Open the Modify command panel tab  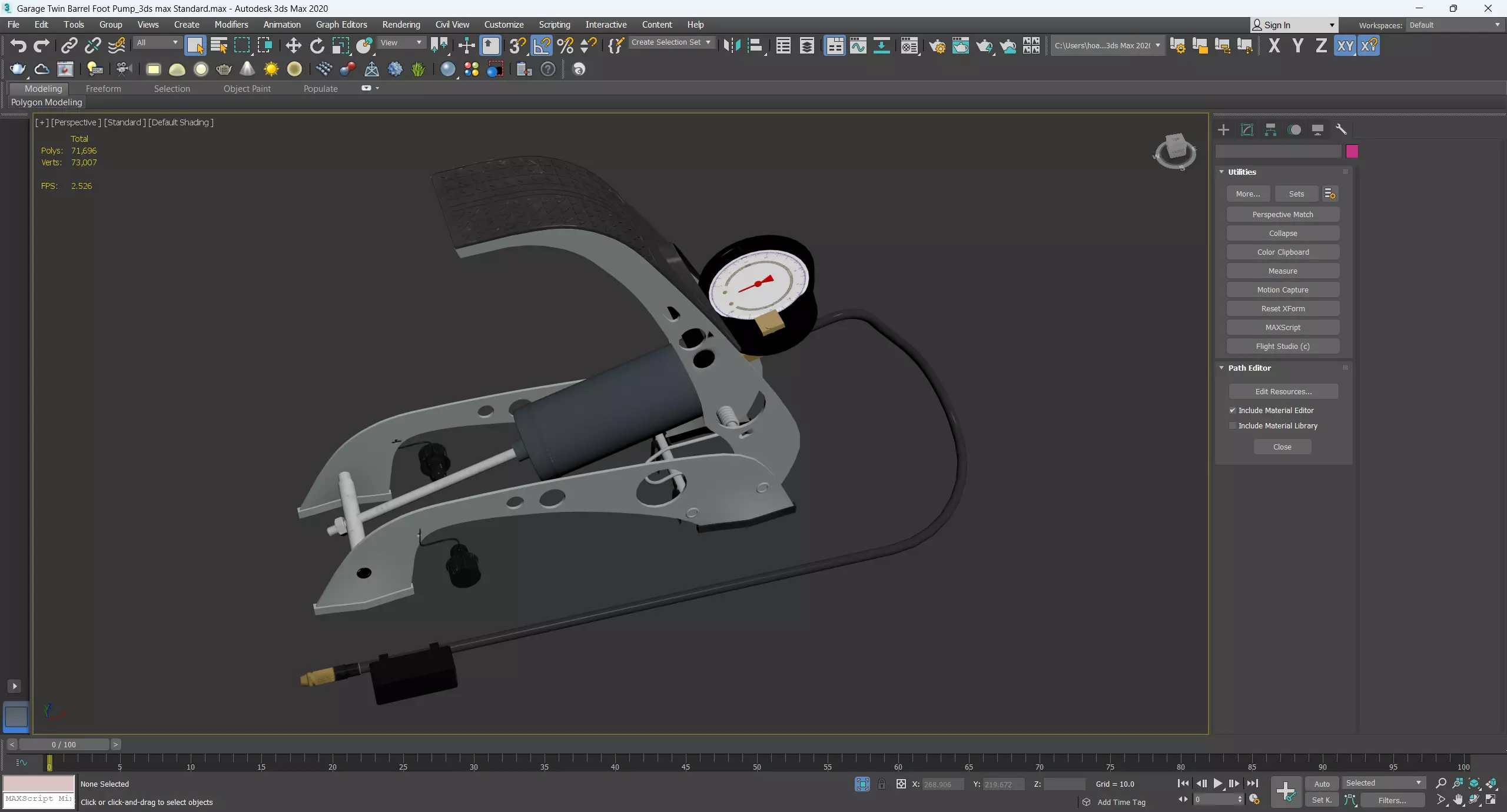pyautogui.click(x=1247, y=130)
